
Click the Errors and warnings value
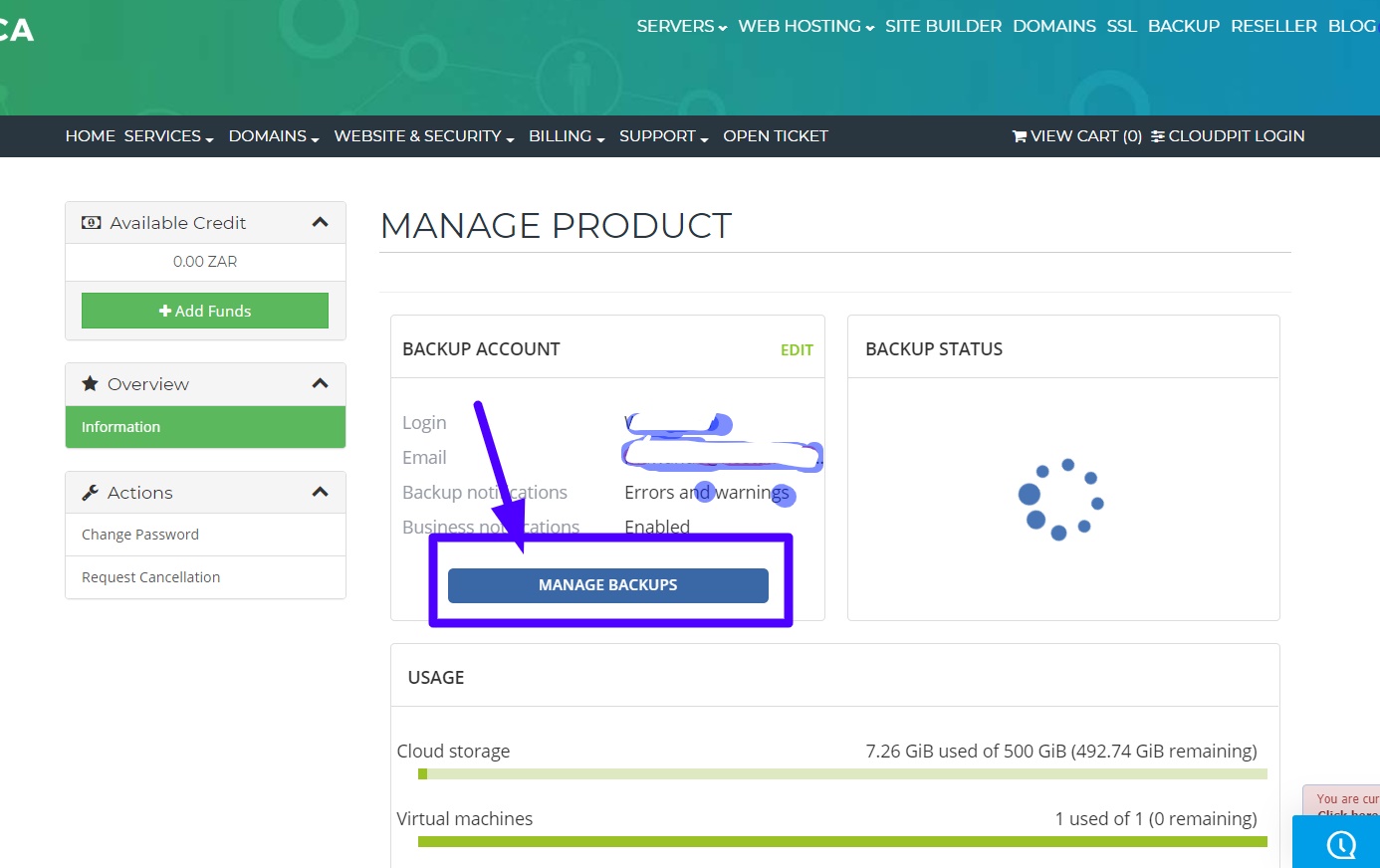(707, 493)
